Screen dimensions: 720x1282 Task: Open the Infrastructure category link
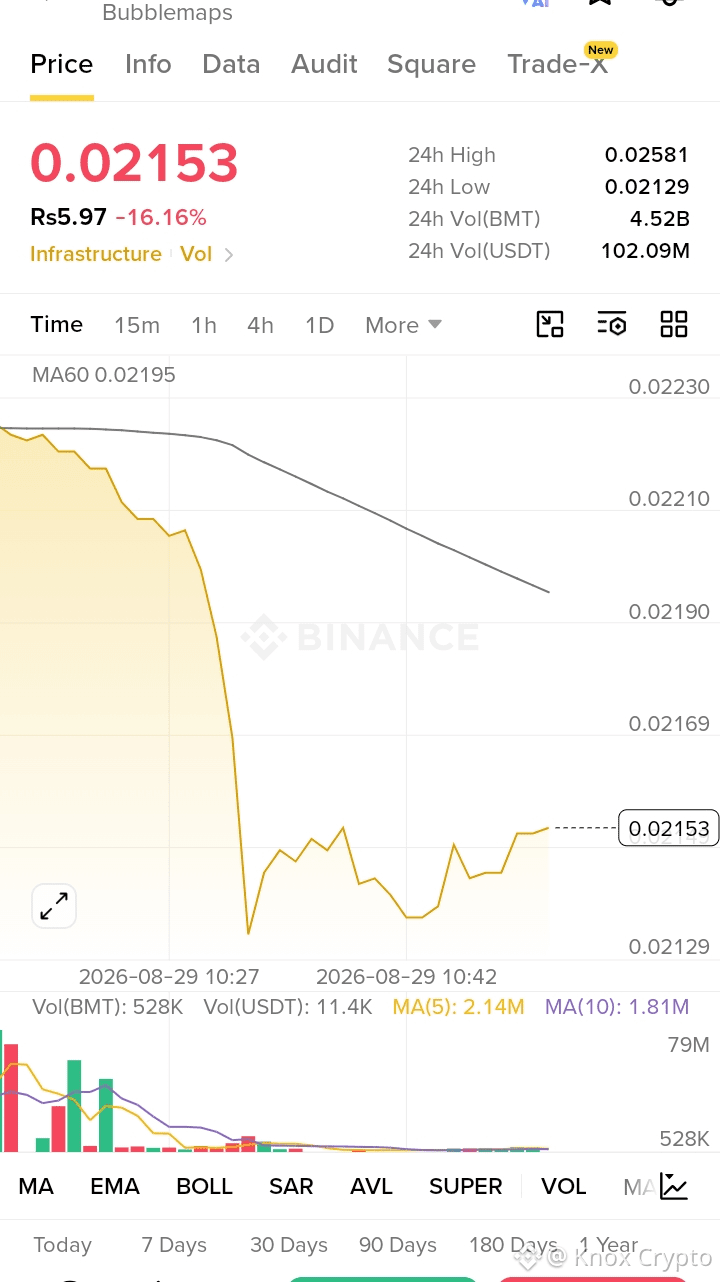tap(96, 254)
